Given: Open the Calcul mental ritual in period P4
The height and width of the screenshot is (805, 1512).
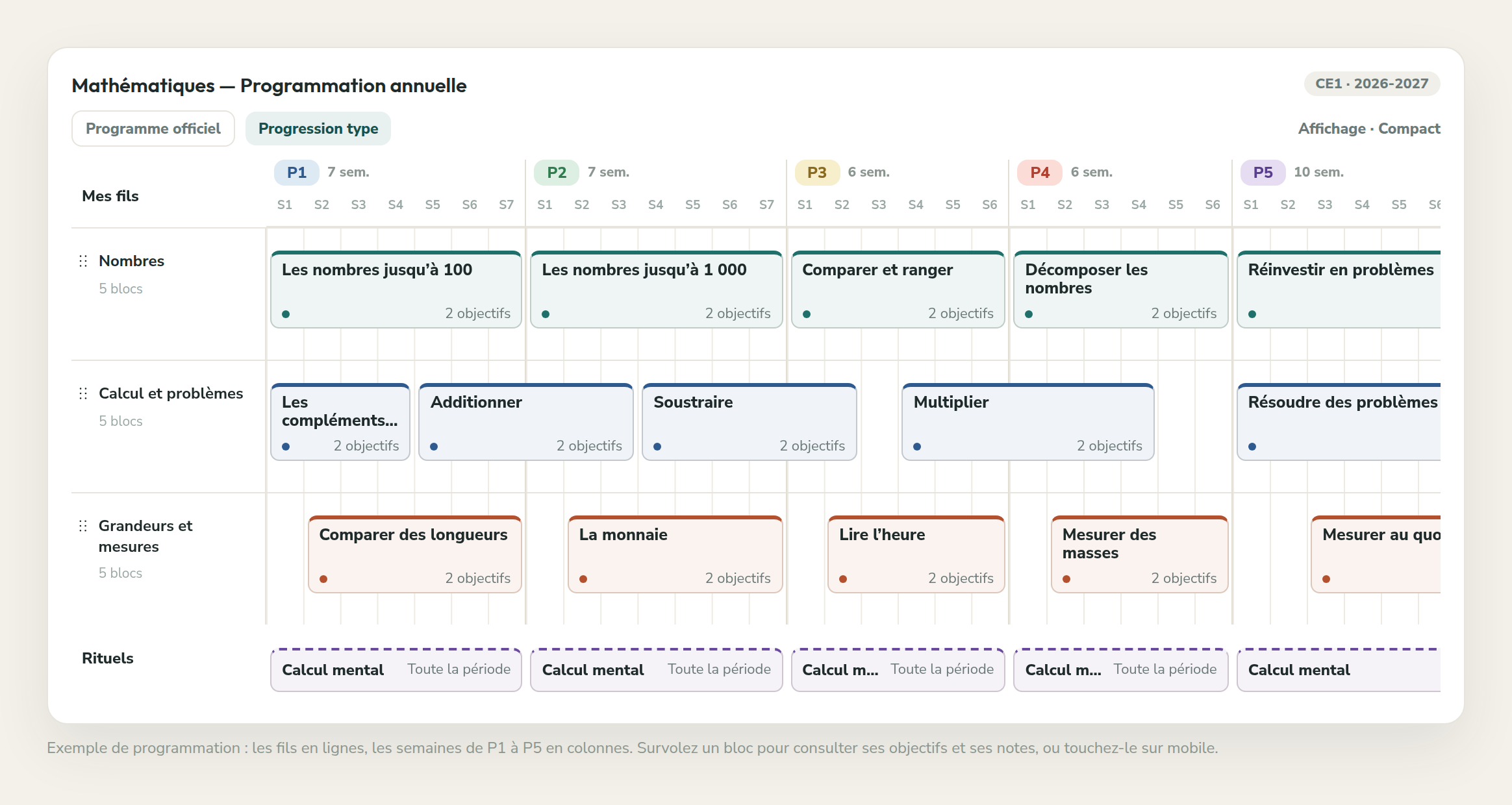Looking at the screenshot, I should point(1121,670).
